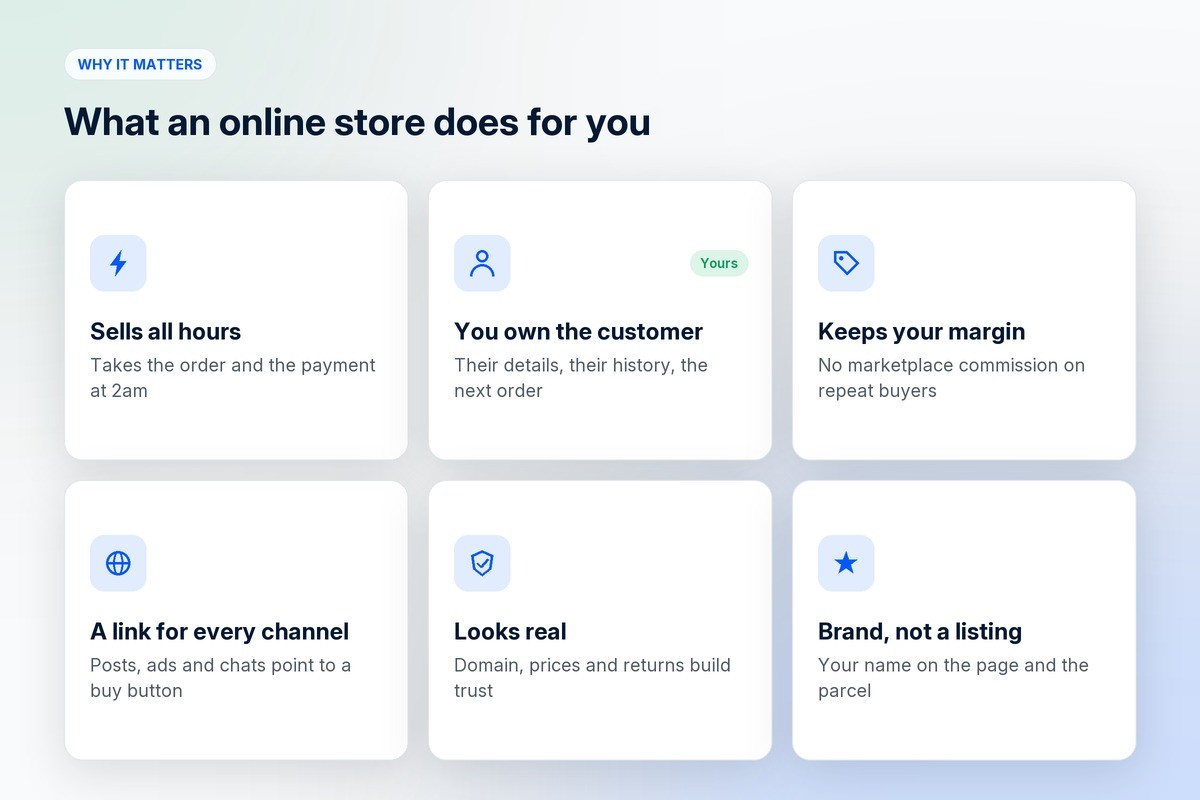Image resolution: width=1200 pixels, height=800 pixels.
Task: Click the WHY IT MATTERS pill
Action: click(x=140, y=64)
